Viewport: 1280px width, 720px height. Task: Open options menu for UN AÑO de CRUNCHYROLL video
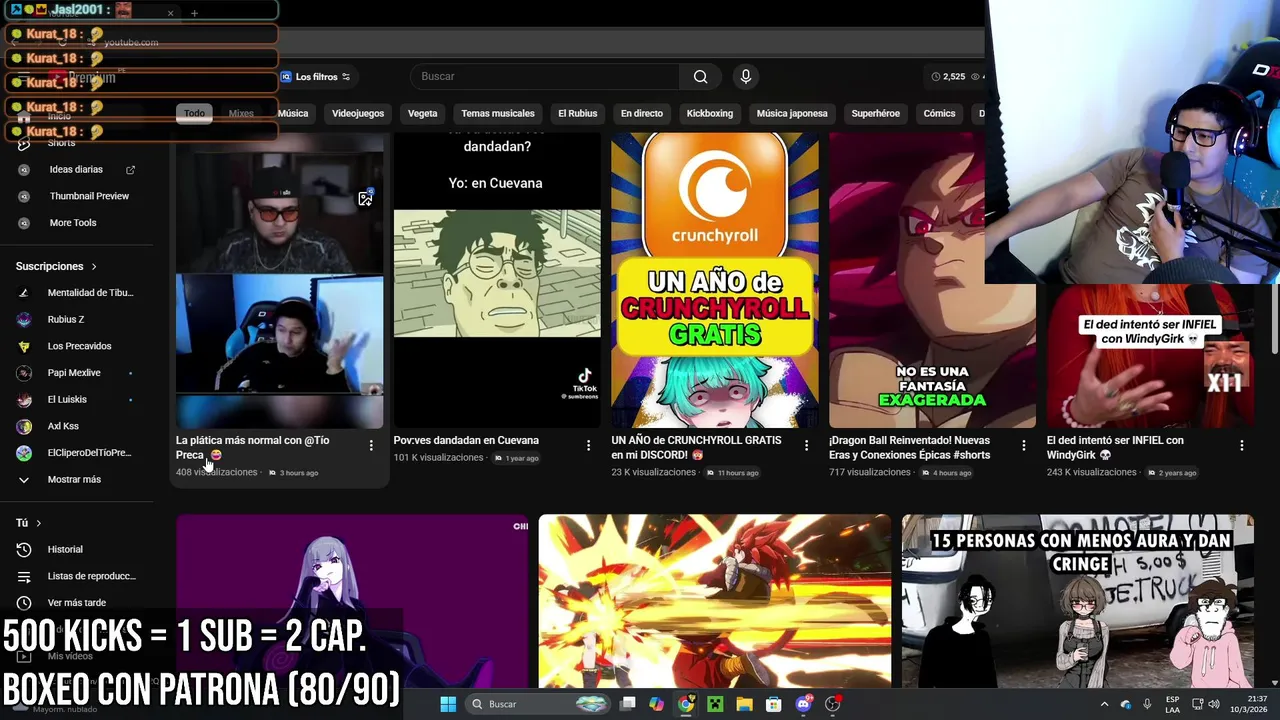click(x=806, y=446)
